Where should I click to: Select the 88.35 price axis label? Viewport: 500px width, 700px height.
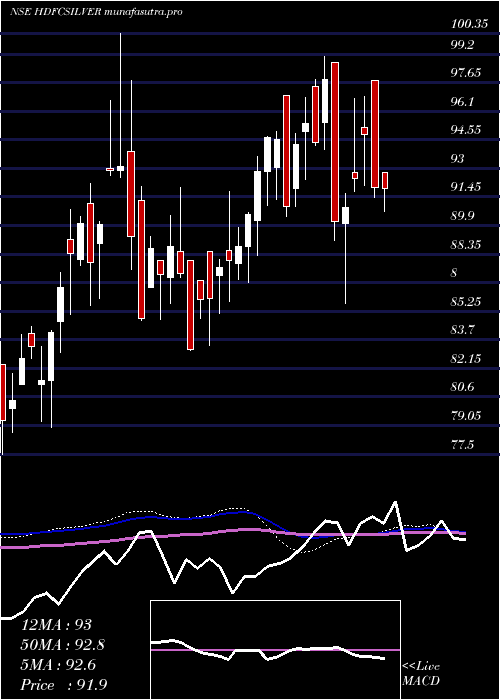pos(466,244)
